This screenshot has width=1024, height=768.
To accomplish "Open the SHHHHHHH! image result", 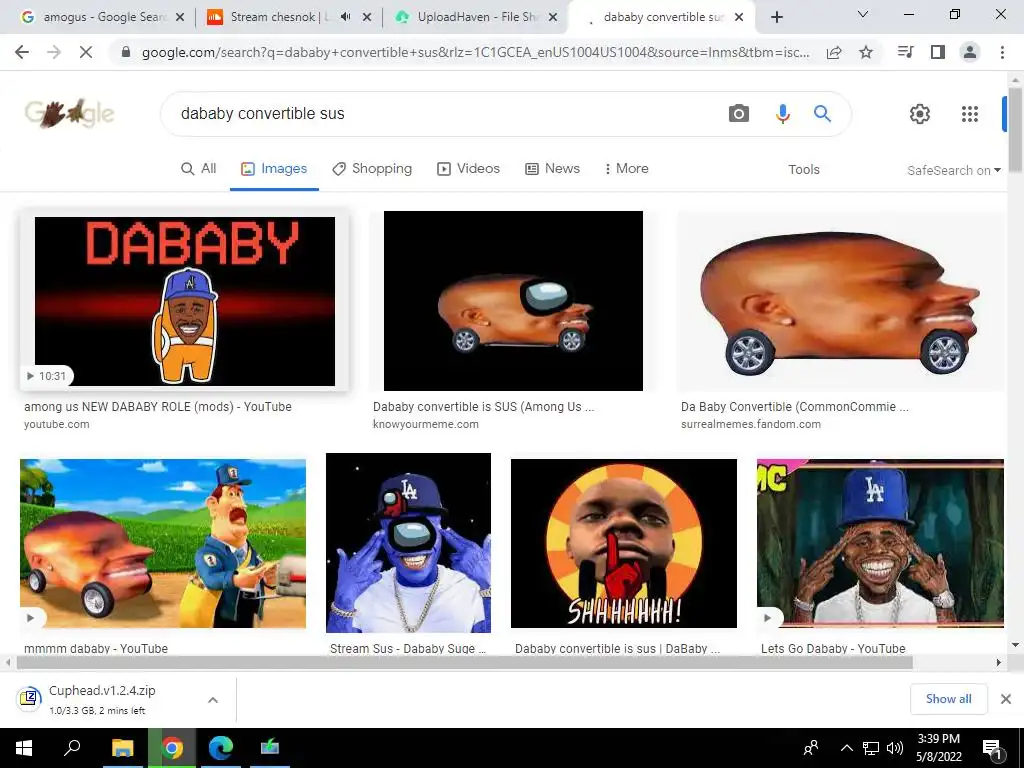I will pyautogui.click(x=624, y=543).
